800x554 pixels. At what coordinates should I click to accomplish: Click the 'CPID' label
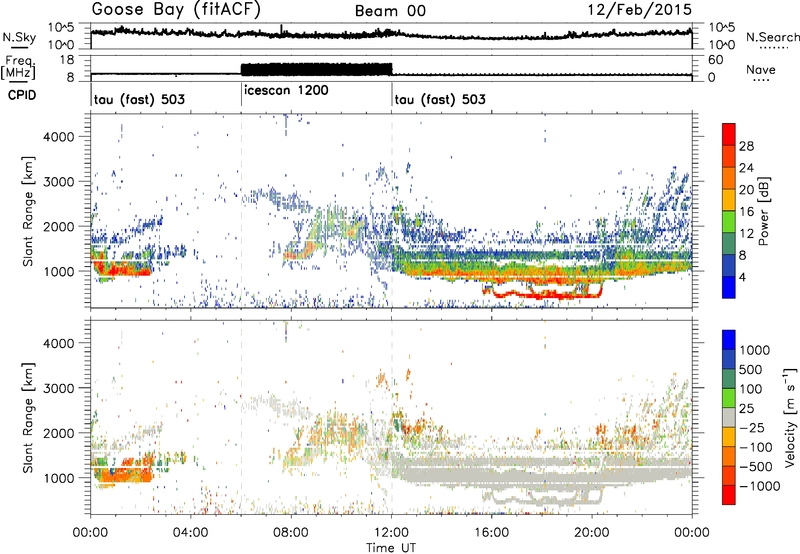[22, 95]
